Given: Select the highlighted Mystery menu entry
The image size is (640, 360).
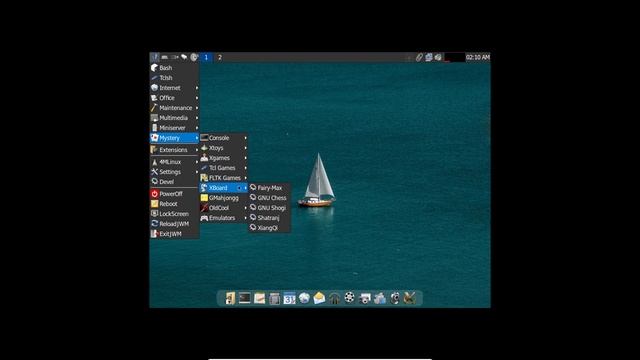Looking at the screenshot, I should [x=174, y=138].
